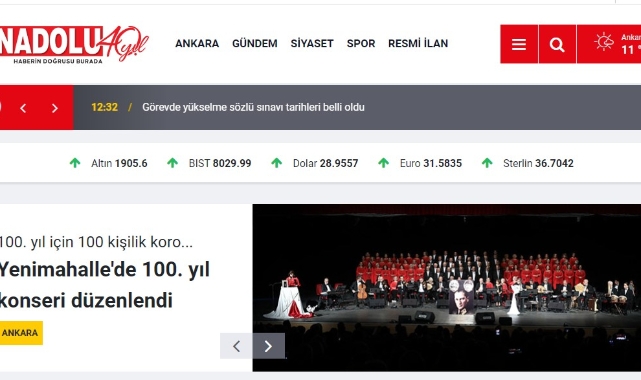This screenshot has width=641, height=380.
Task: Click the search magnifier icon
Action: point(557,44)
